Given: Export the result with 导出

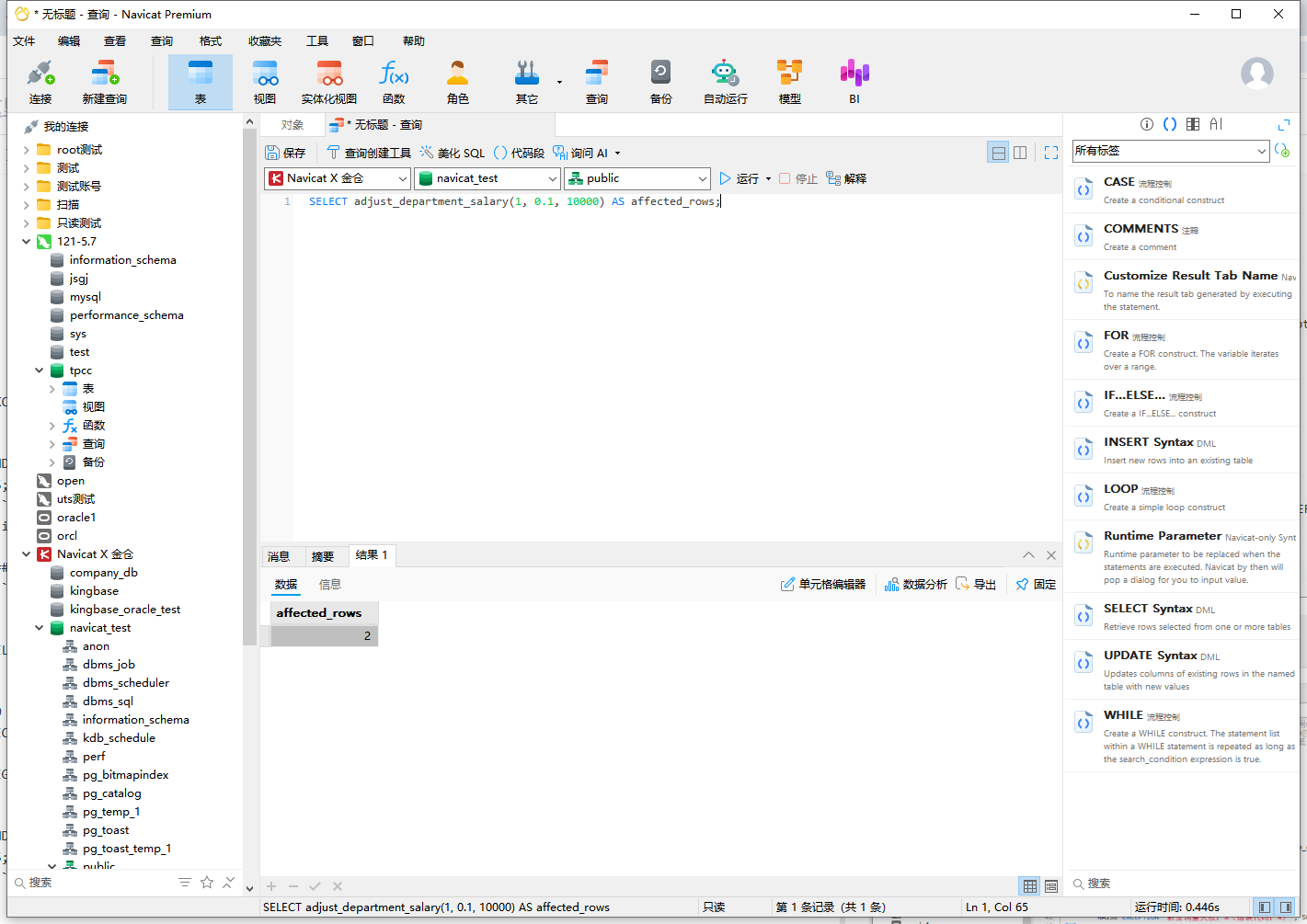Looking at the screenshot, I should click(976, 584).
